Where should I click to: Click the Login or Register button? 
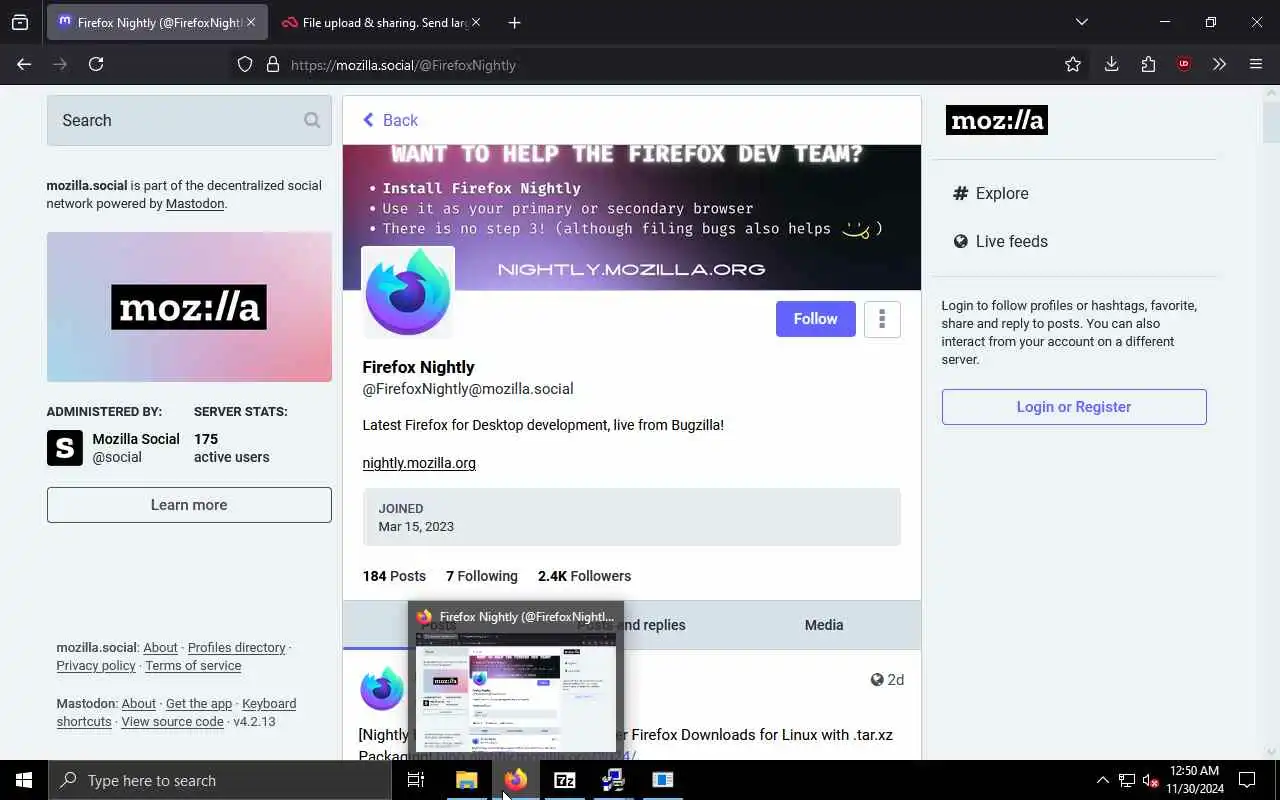[x=1074, y=407]
